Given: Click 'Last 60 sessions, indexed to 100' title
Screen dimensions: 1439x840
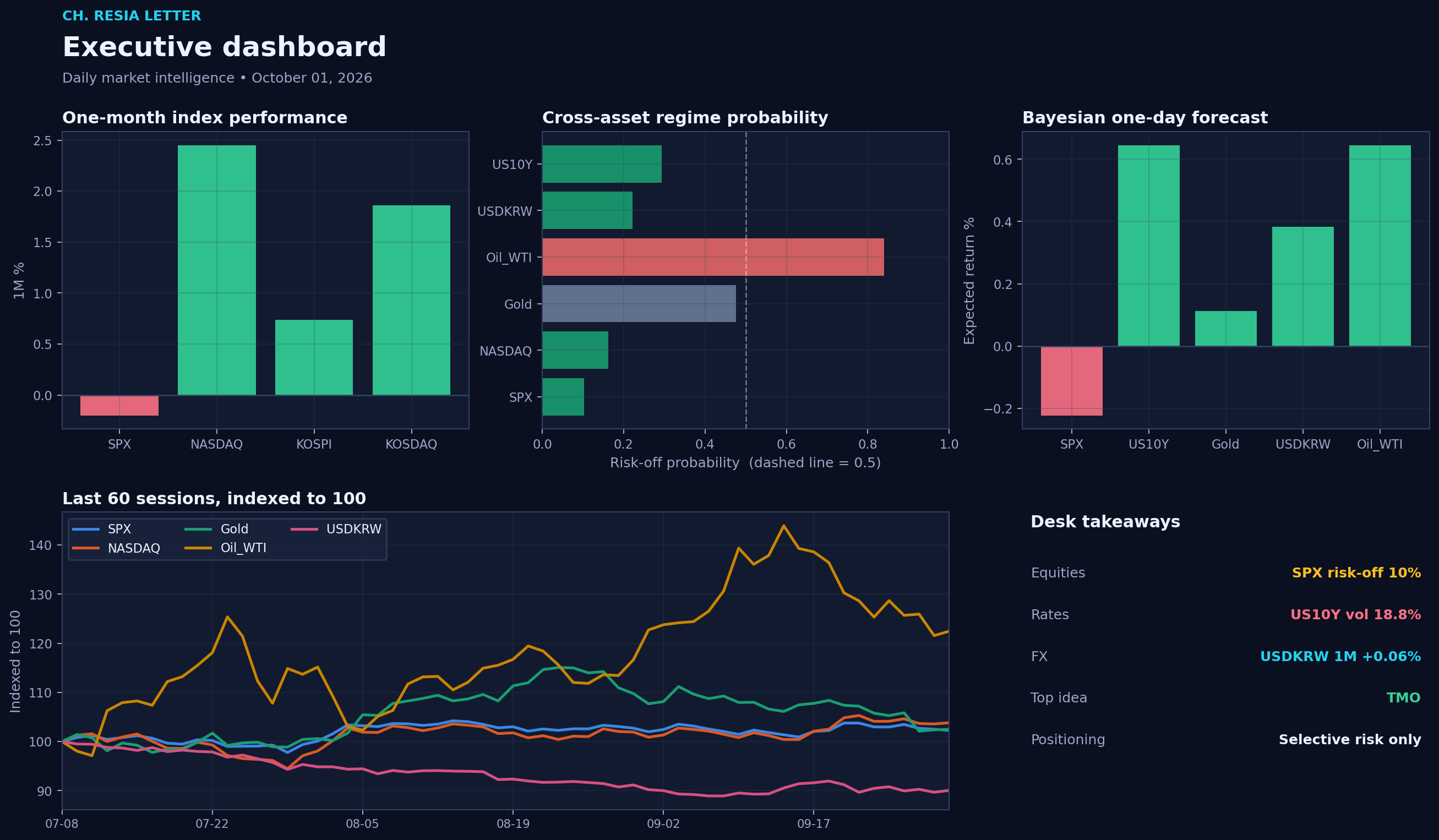Looking at the screenshot, I should (214, 499).
